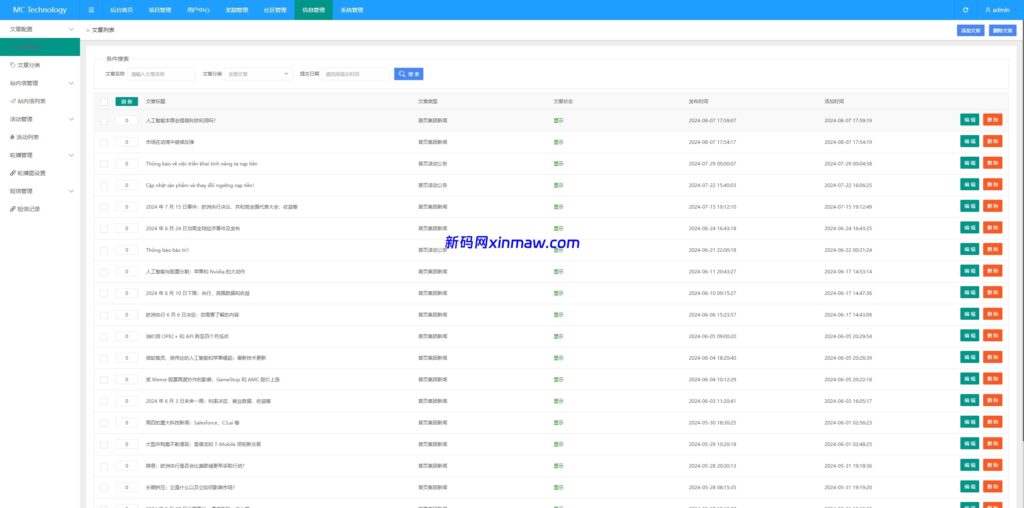Image resolution: width=1024 pixels, height=508 pixels.
Task: Open the 后台首页 top navigation tab
Action: pyautogui.click(x=121, y=10)
